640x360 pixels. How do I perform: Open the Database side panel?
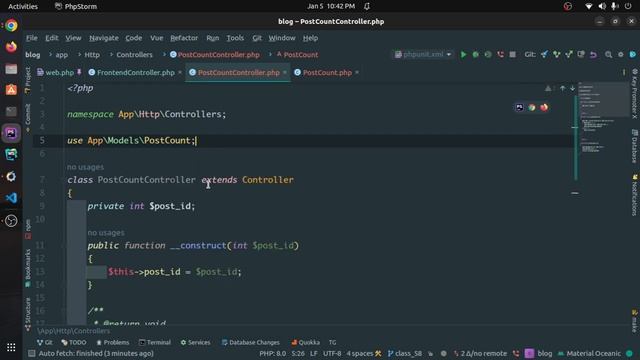click(x=634, y=146)
